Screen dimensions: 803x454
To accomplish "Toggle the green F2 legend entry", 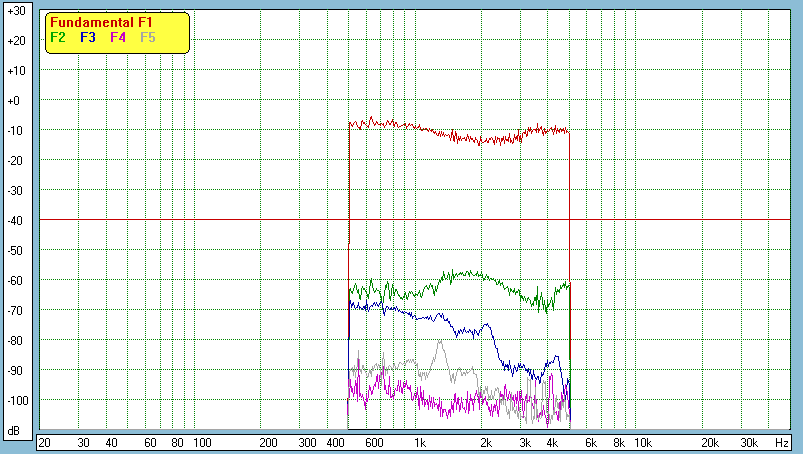I will (58, 37).
